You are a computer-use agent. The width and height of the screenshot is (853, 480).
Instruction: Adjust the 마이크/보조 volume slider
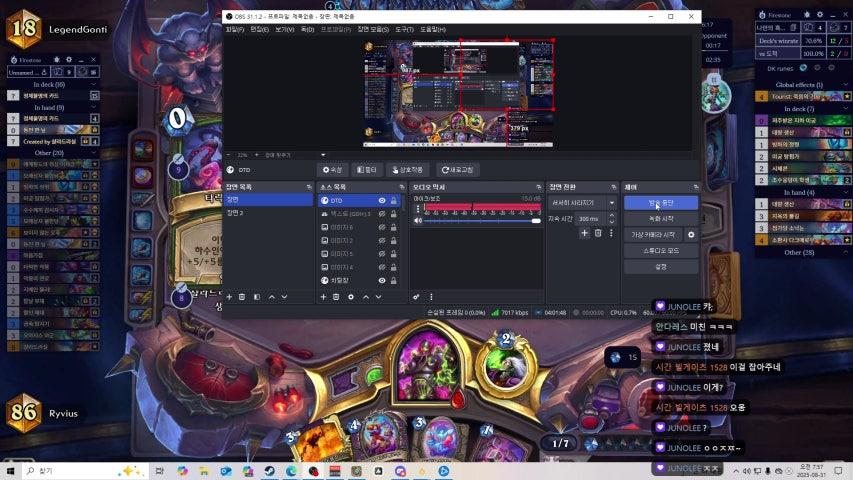click(x=483, y=221)
